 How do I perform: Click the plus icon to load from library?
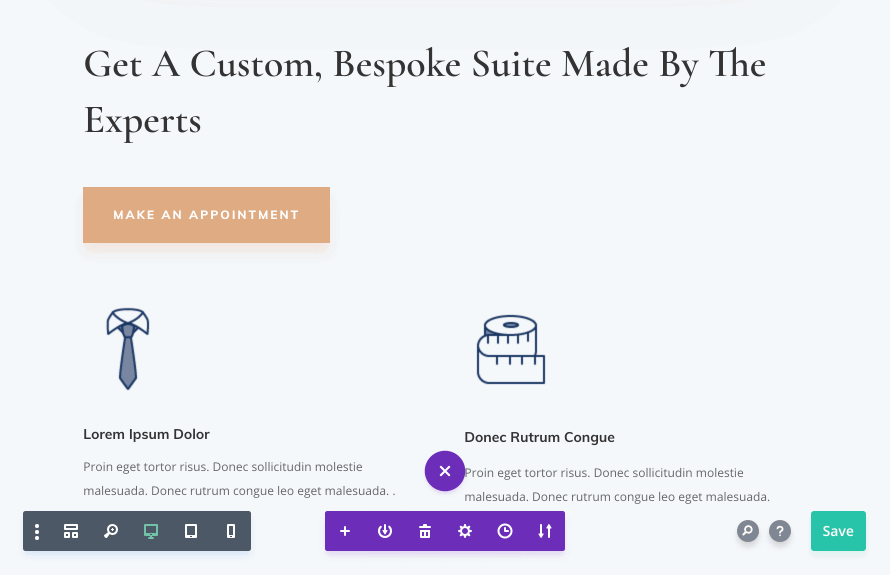click(345, 531)
